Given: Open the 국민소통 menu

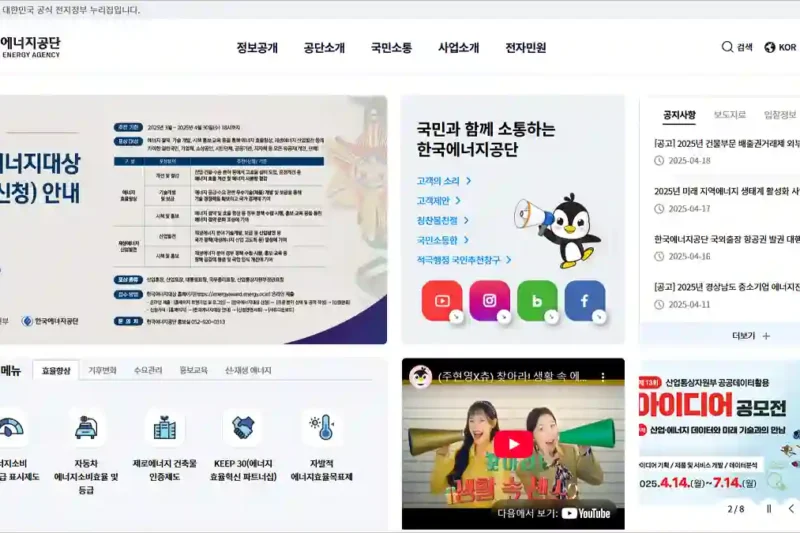Looking at the screenshot, I should (391, 47).
